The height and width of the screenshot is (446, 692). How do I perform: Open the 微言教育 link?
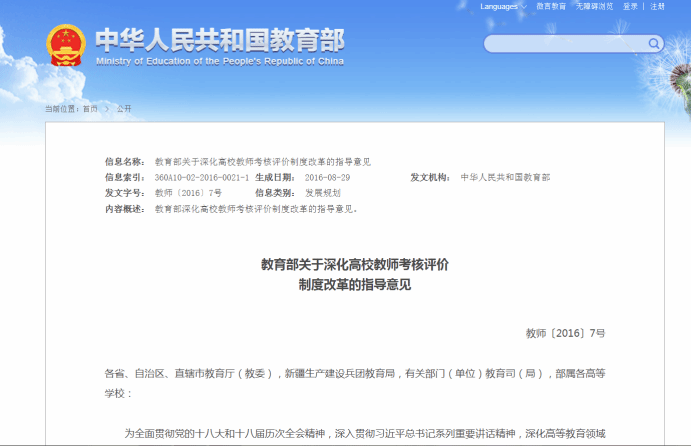click(551, 7)
